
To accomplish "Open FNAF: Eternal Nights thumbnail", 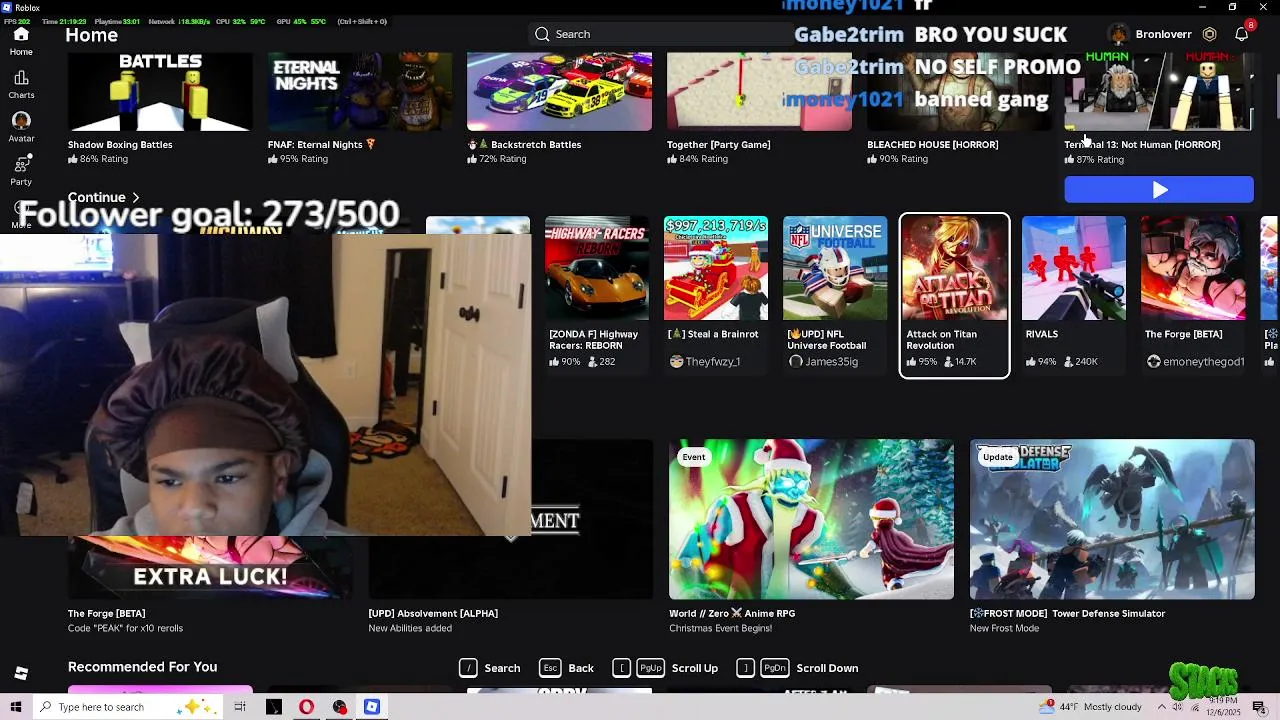I will point(360,91).
